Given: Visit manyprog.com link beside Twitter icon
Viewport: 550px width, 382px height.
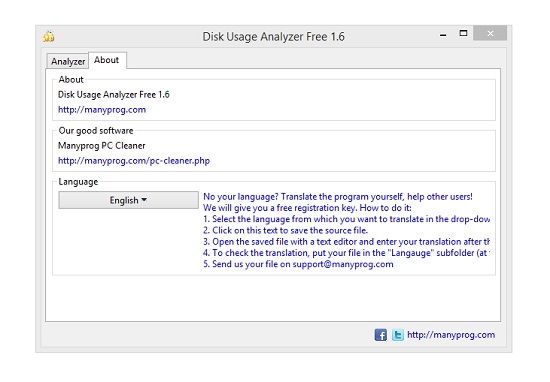Looking at the screenshot, I should pos(451,335).
